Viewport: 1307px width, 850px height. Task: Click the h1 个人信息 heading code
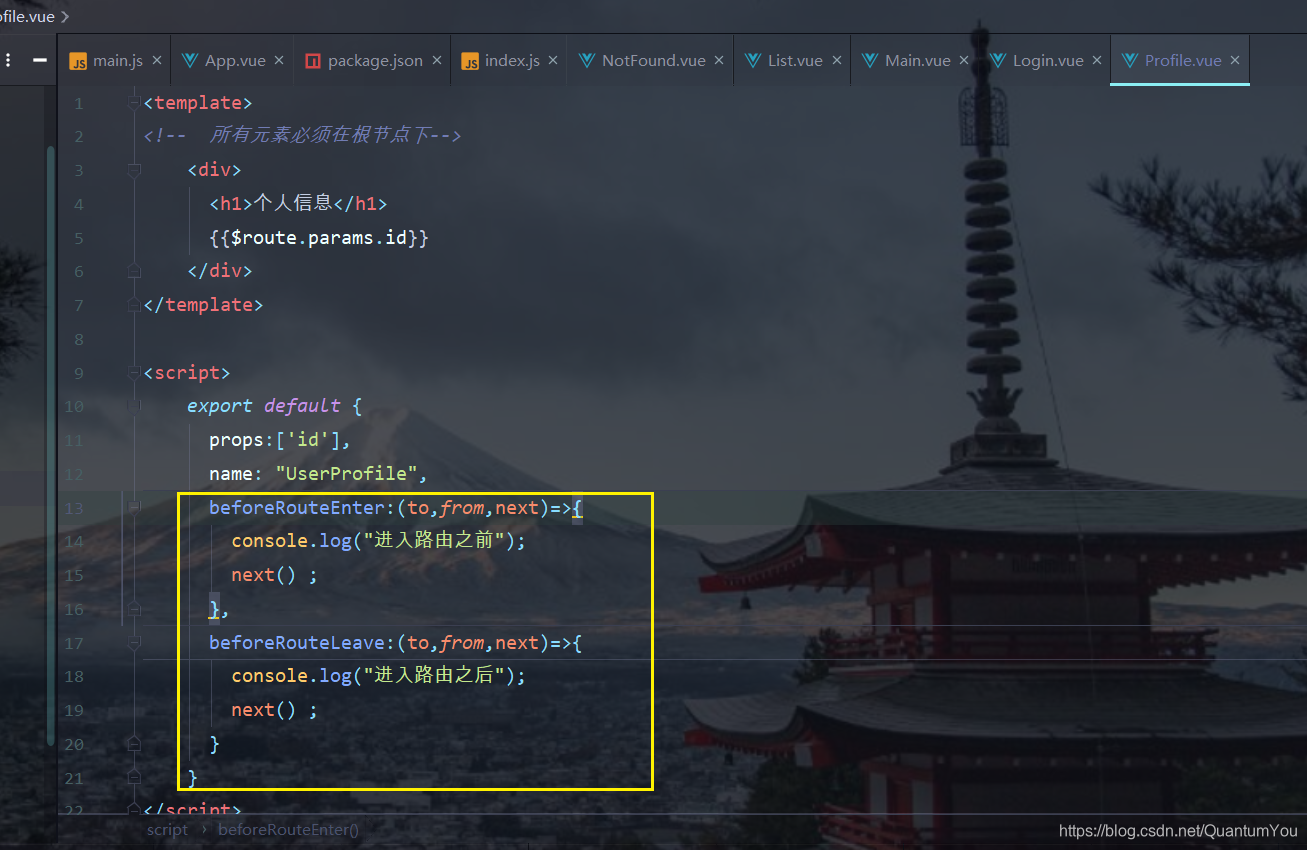click(298, 204)
